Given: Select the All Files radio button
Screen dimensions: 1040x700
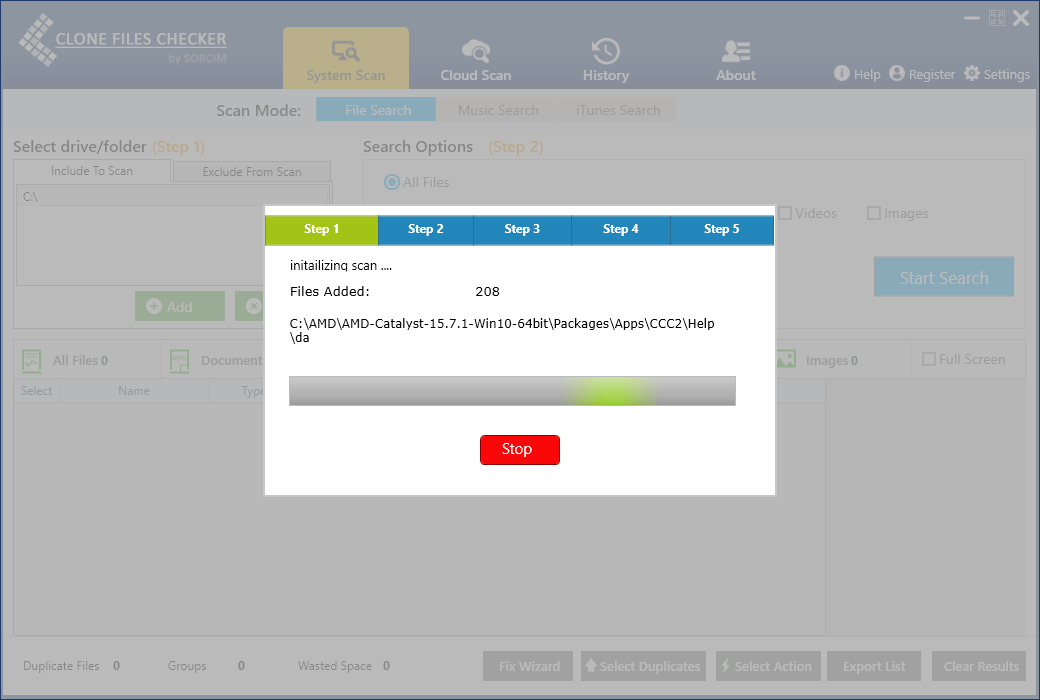Looking at the screenshot, I should coord(392,182).
